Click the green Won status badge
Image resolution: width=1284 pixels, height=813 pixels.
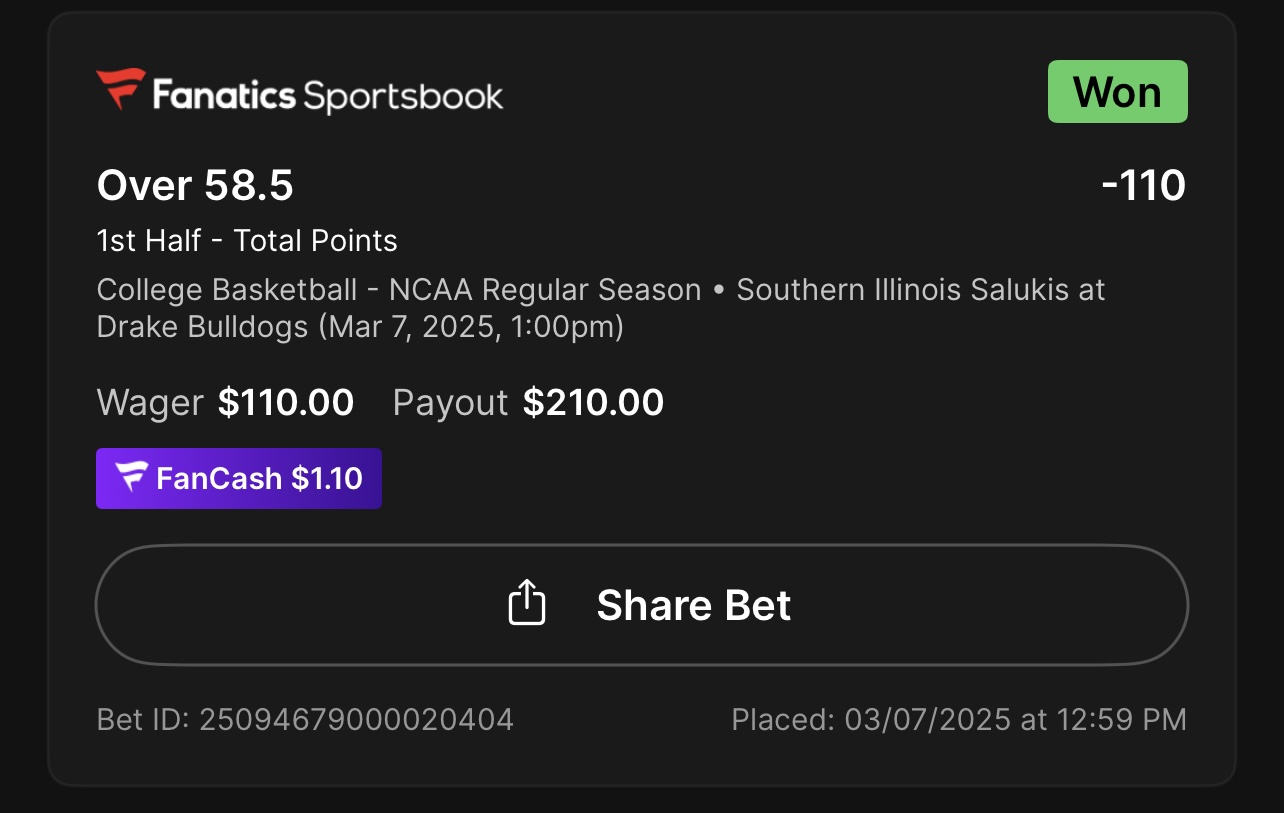(x=1117, y=92)
